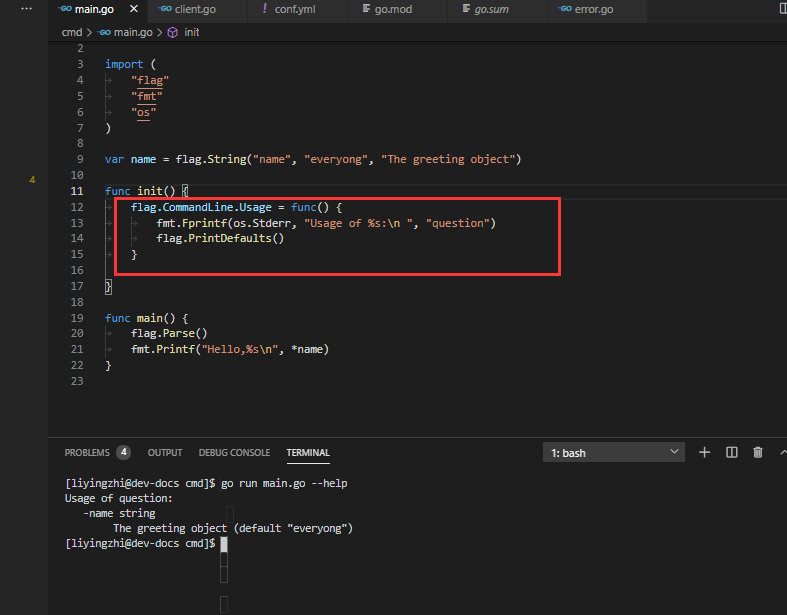This screenshot has width=787, height=615.
Task: Click the Go icon on main.go tab
Action: tap(65, 9)
